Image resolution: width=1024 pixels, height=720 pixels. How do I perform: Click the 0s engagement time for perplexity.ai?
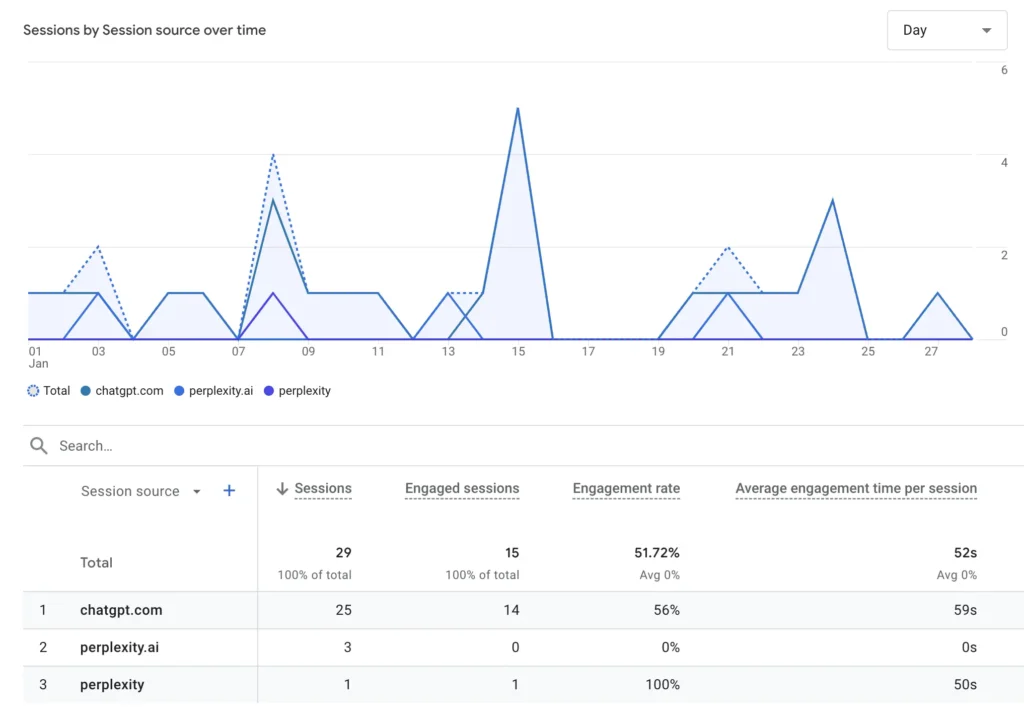[x=968, y=647]
